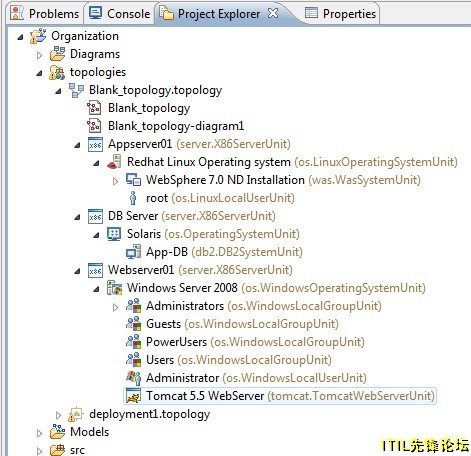Click the Properties table icon

point(311,13)
